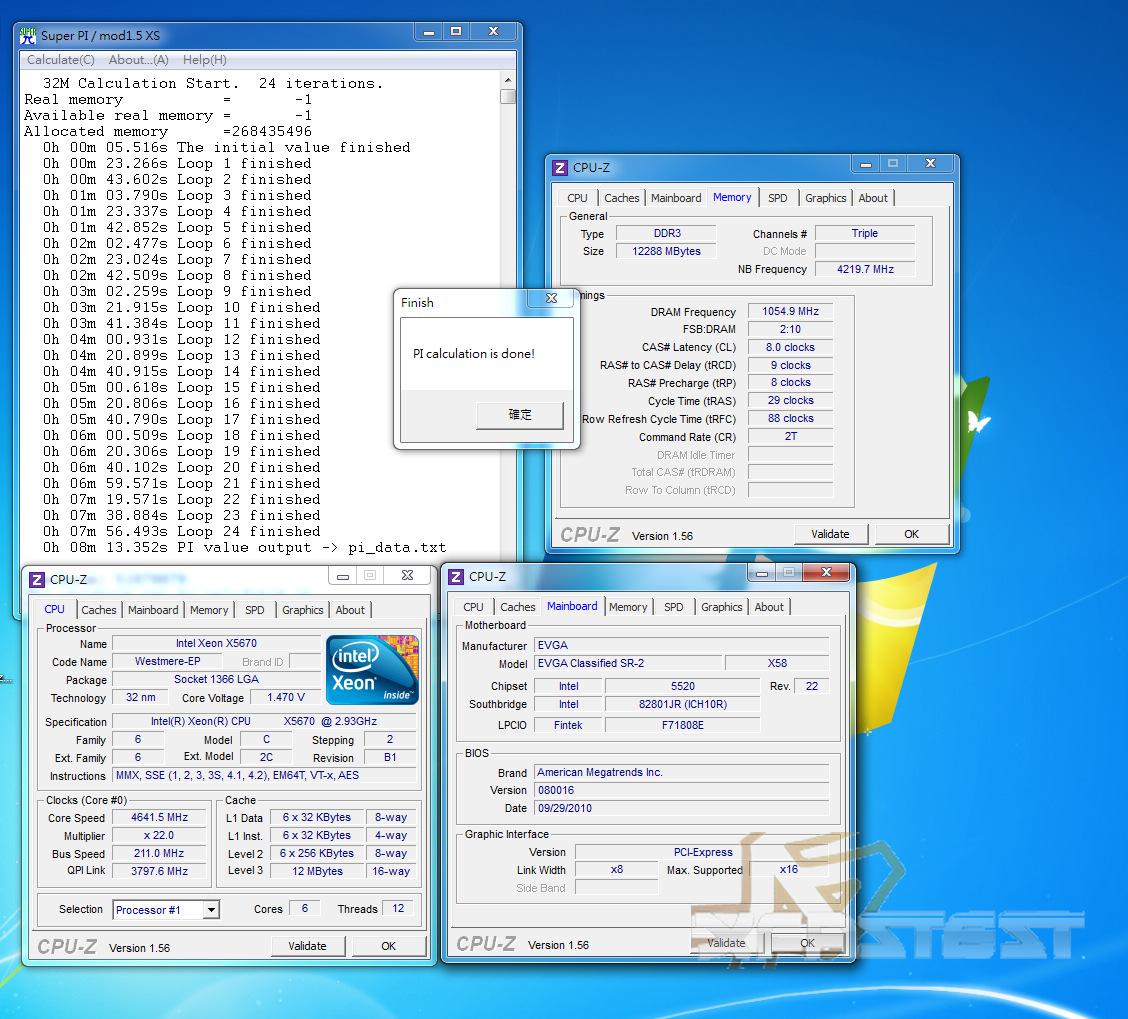Open SPD tab in the Xeon CPU-Z window

tap(255, 610)
